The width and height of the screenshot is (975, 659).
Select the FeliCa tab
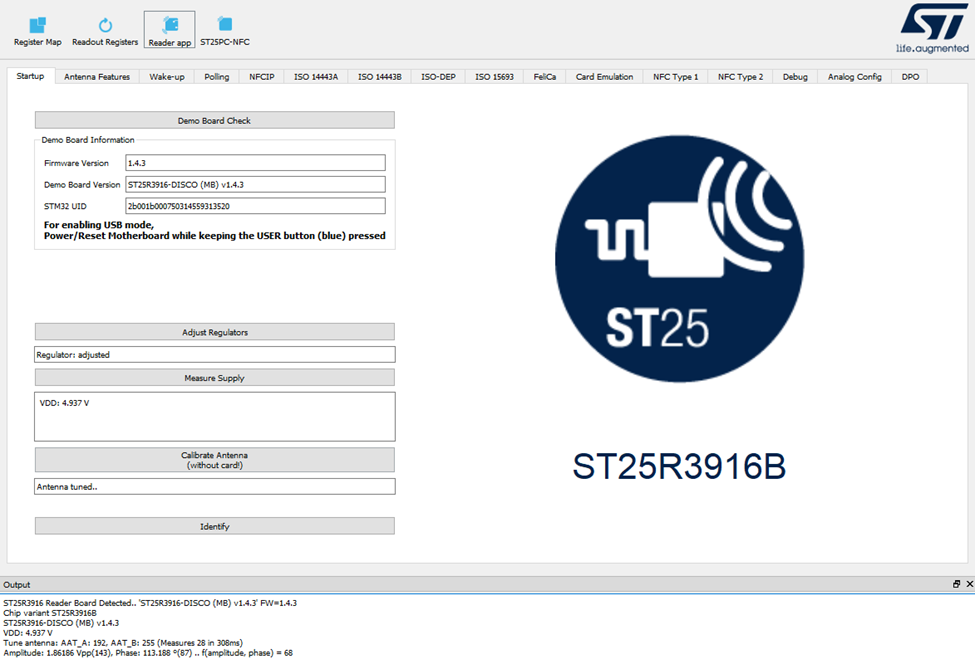pos(545,76)
